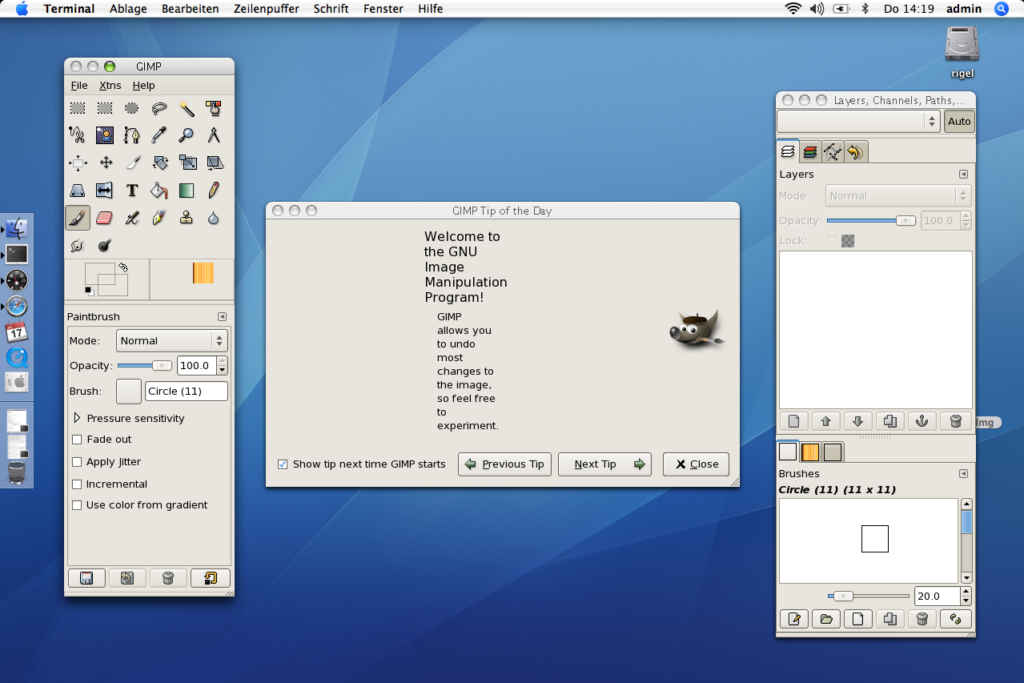Select the Smudge tool

77,246
